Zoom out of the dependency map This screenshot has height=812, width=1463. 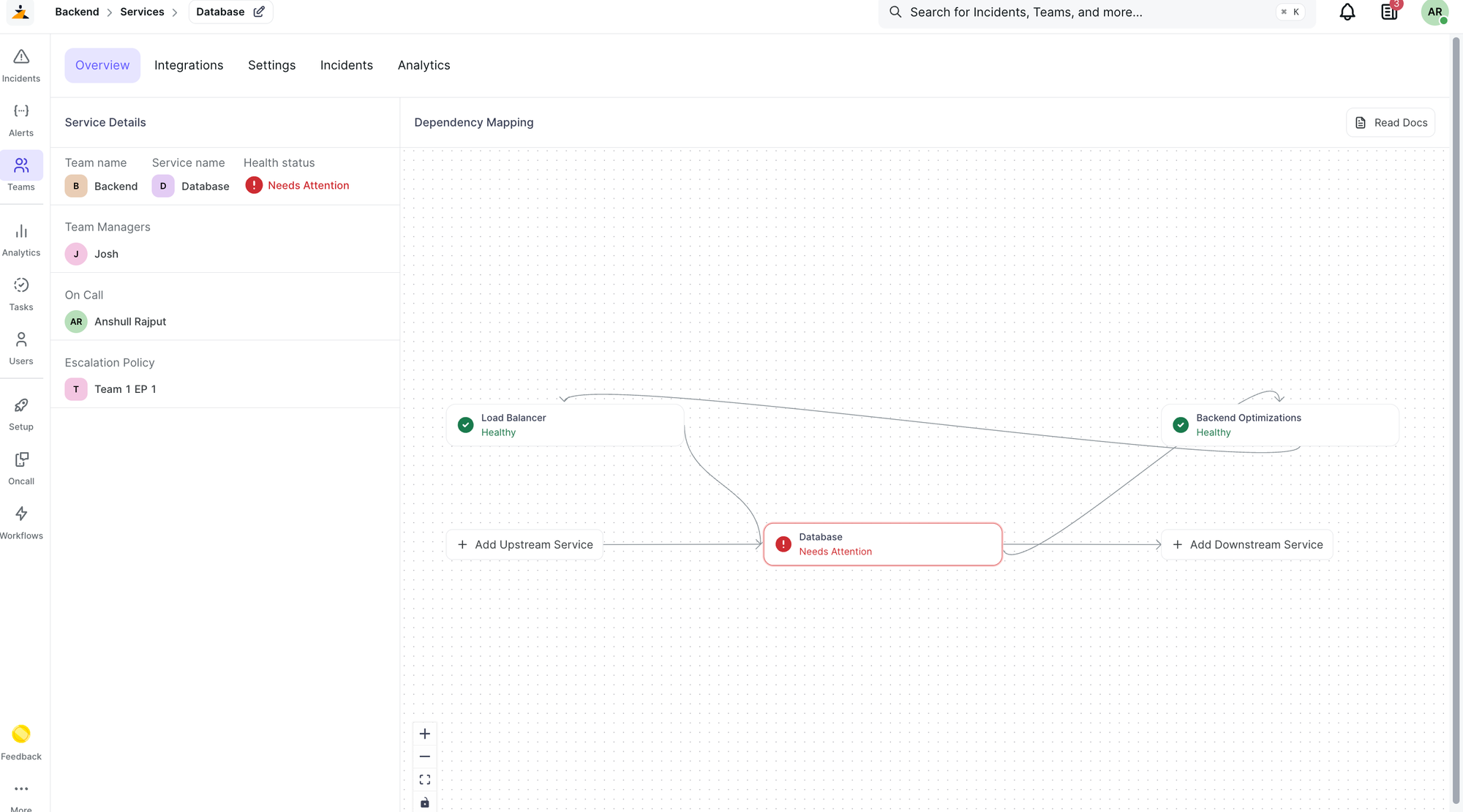425,756
